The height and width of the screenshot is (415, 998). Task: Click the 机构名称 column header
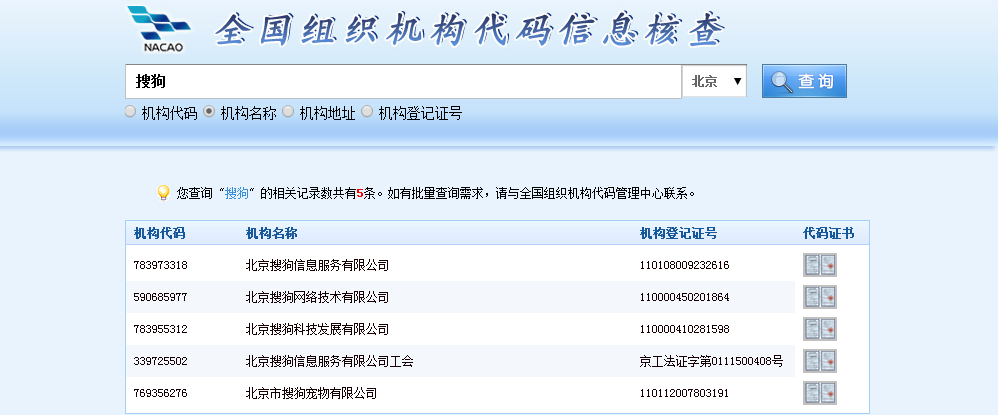271,234
